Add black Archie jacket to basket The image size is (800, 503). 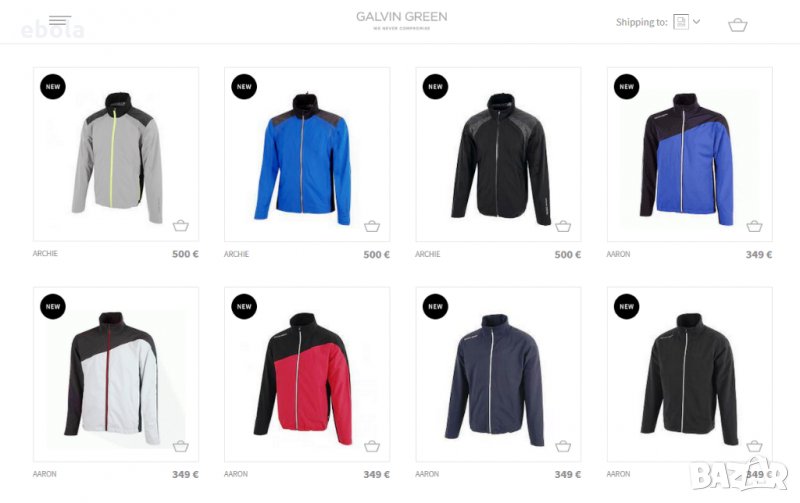[x=563, y=226]
